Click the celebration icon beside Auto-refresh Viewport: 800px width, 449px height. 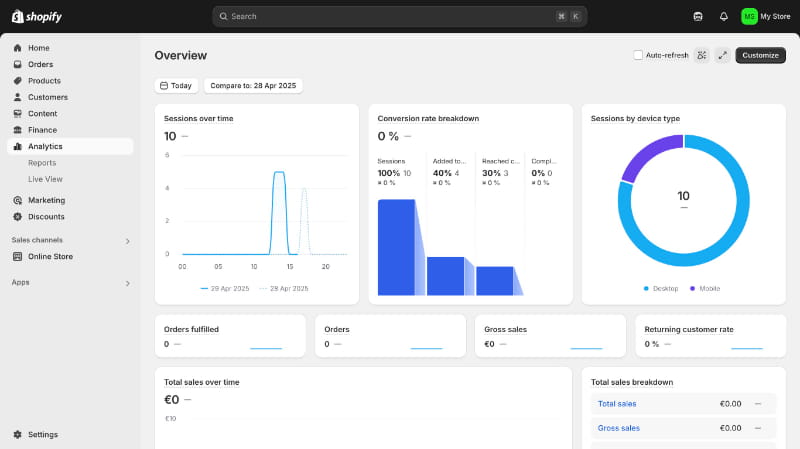pyautogui.click(x=702, y=55)
